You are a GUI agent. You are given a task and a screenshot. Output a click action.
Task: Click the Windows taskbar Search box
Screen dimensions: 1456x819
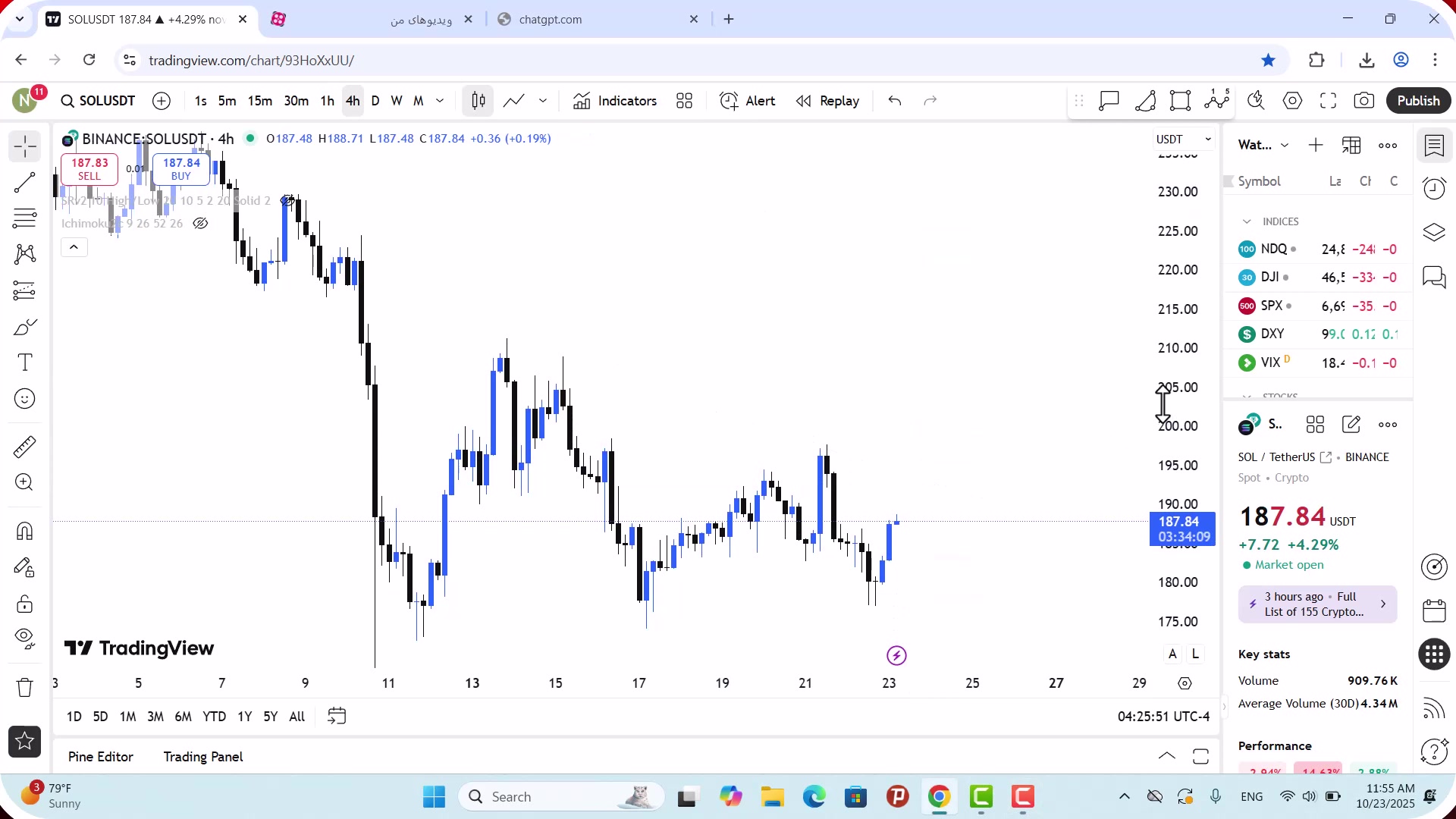click(x=562, y=797)
